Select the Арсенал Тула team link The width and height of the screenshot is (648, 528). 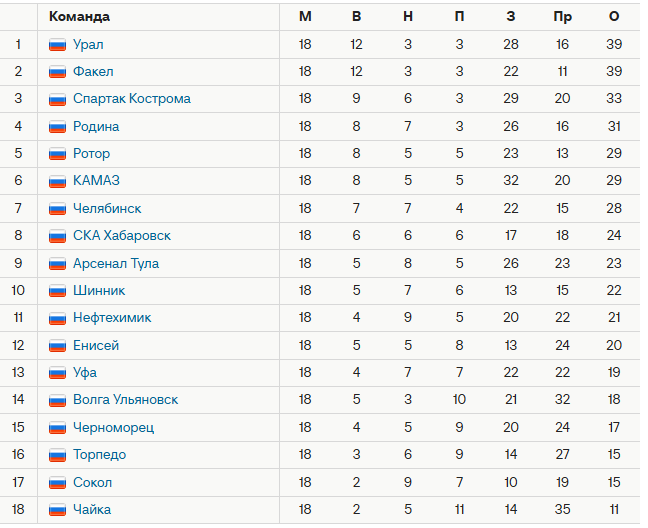point(115,264)
